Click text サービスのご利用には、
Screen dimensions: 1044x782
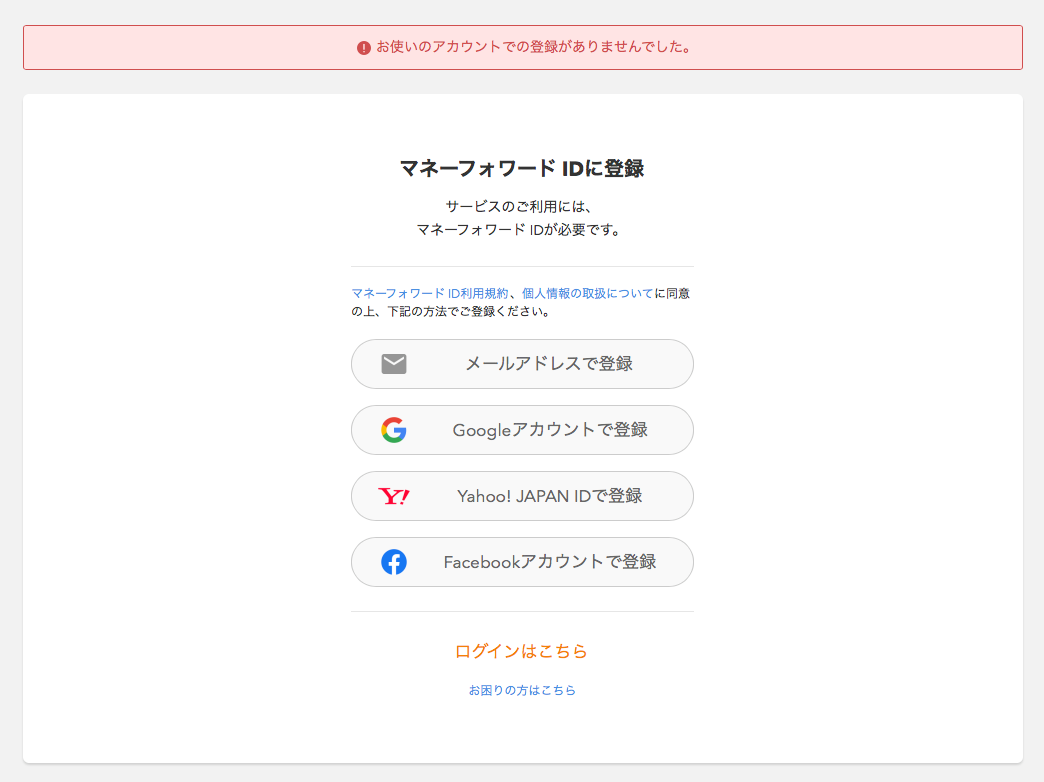tap(519, 206)
